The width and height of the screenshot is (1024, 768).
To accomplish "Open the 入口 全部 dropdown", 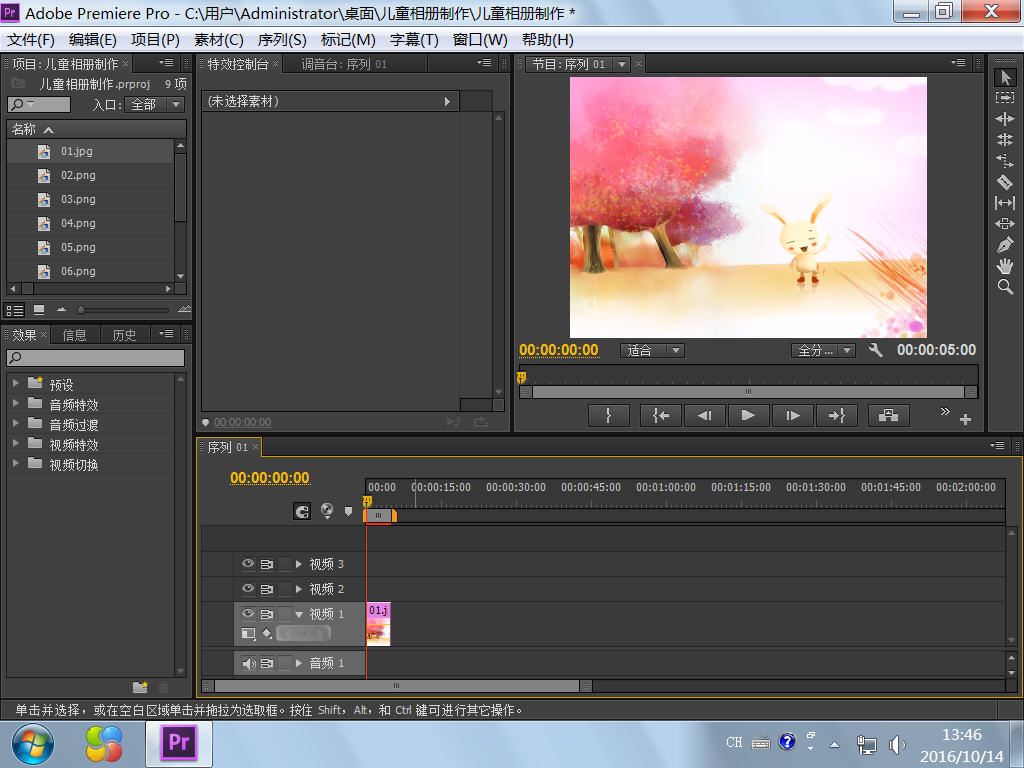I will tap(155, 104).
